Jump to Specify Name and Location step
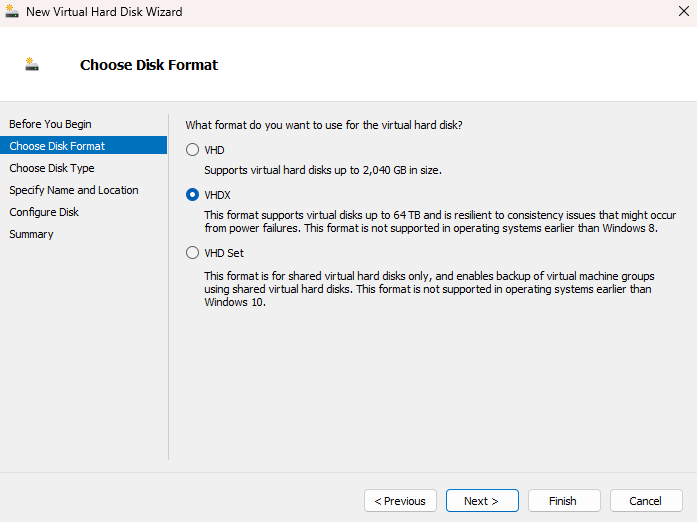697x522 pixels. [x=74, y=190]
